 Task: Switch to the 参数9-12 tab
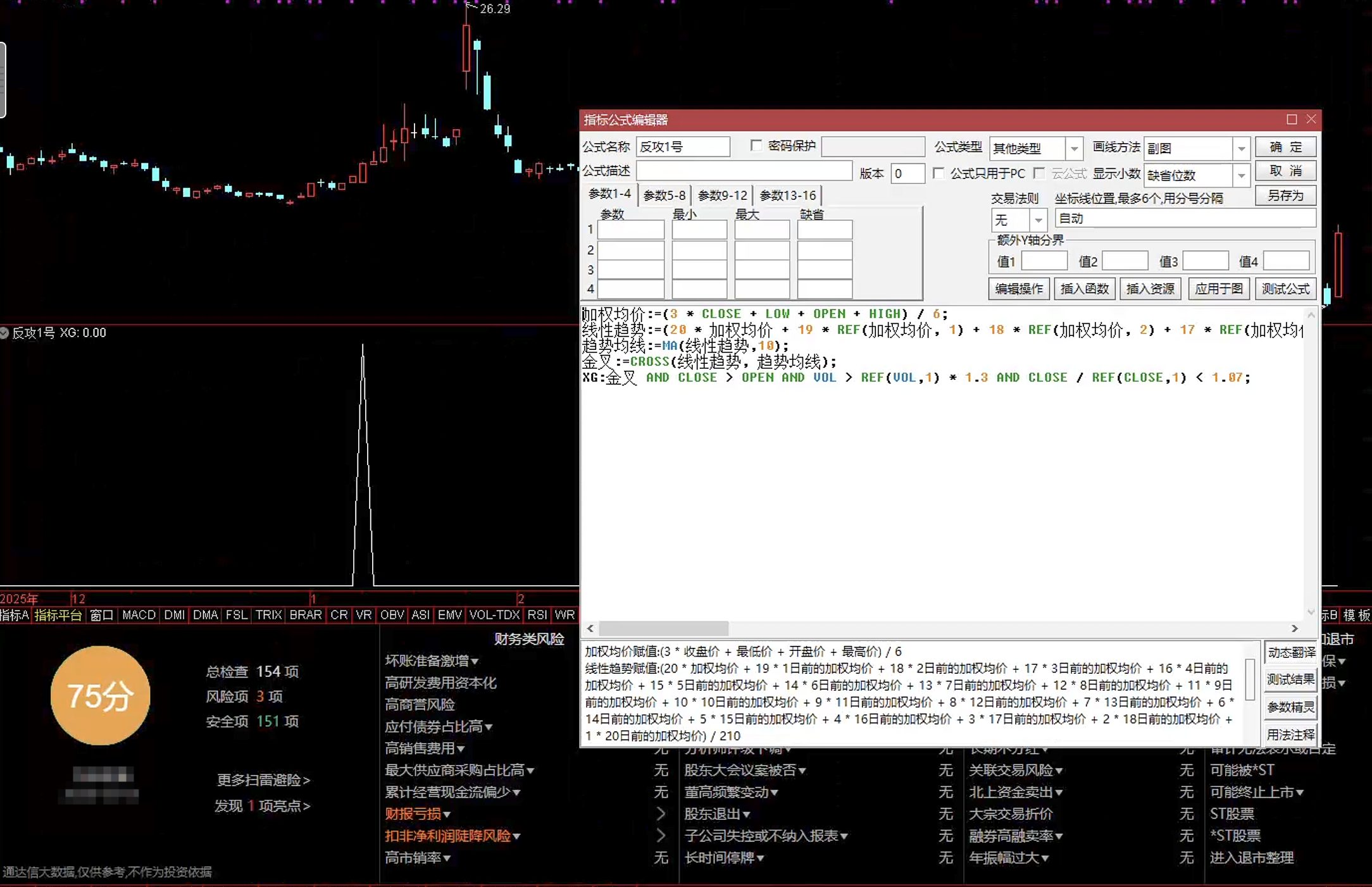(722, 195)
